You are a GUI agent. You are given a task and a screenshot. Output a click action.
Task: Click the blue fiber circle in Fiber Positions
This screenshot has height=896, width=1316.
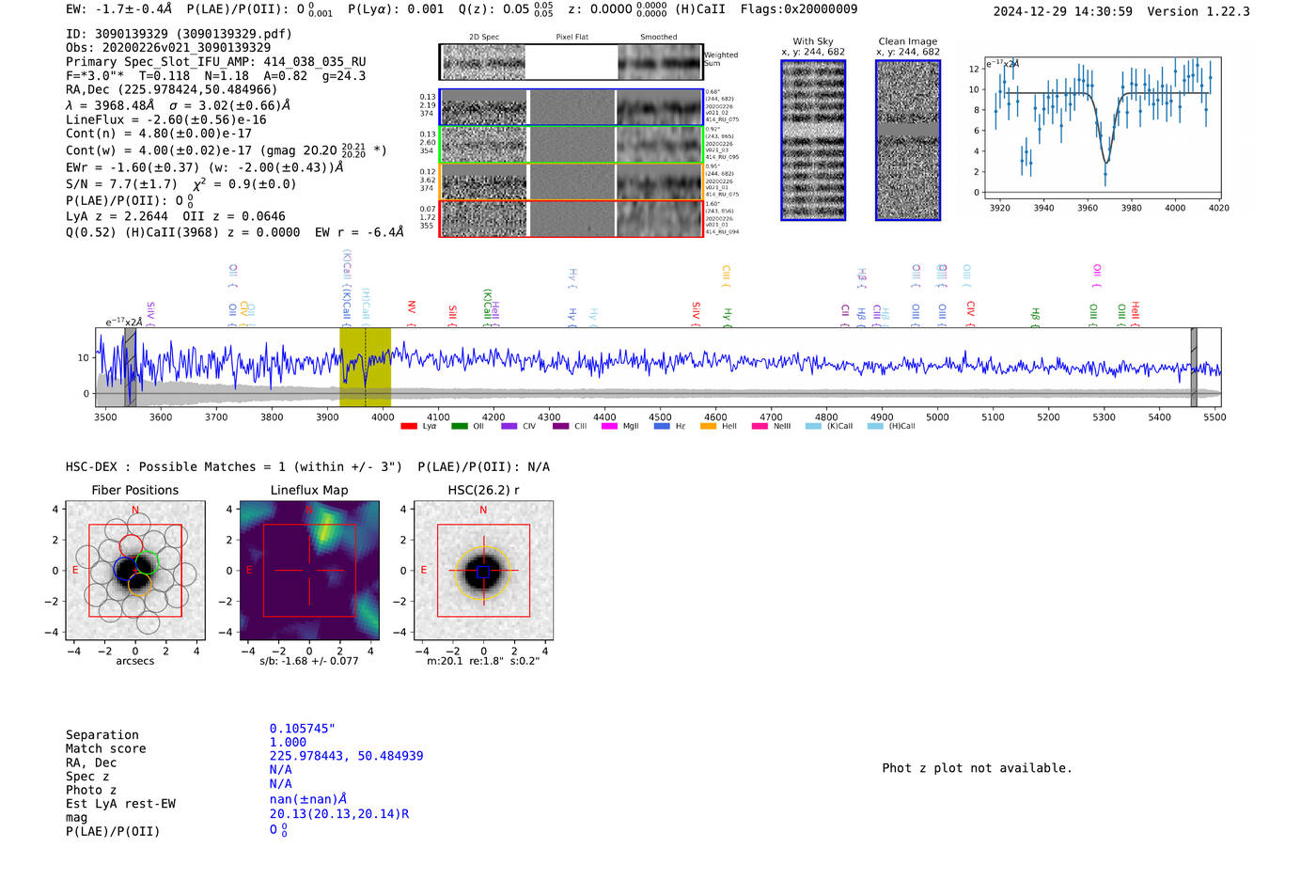[125, 568]
